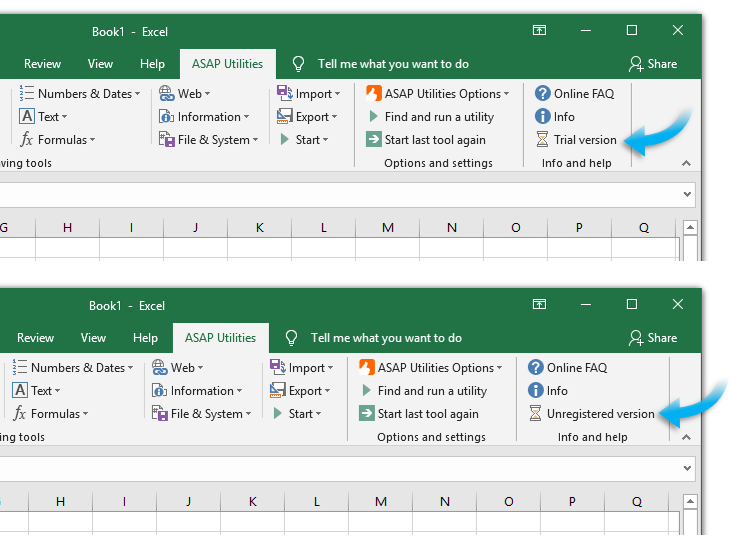
Task: Select column M header in top window
Action: [388, 227]
